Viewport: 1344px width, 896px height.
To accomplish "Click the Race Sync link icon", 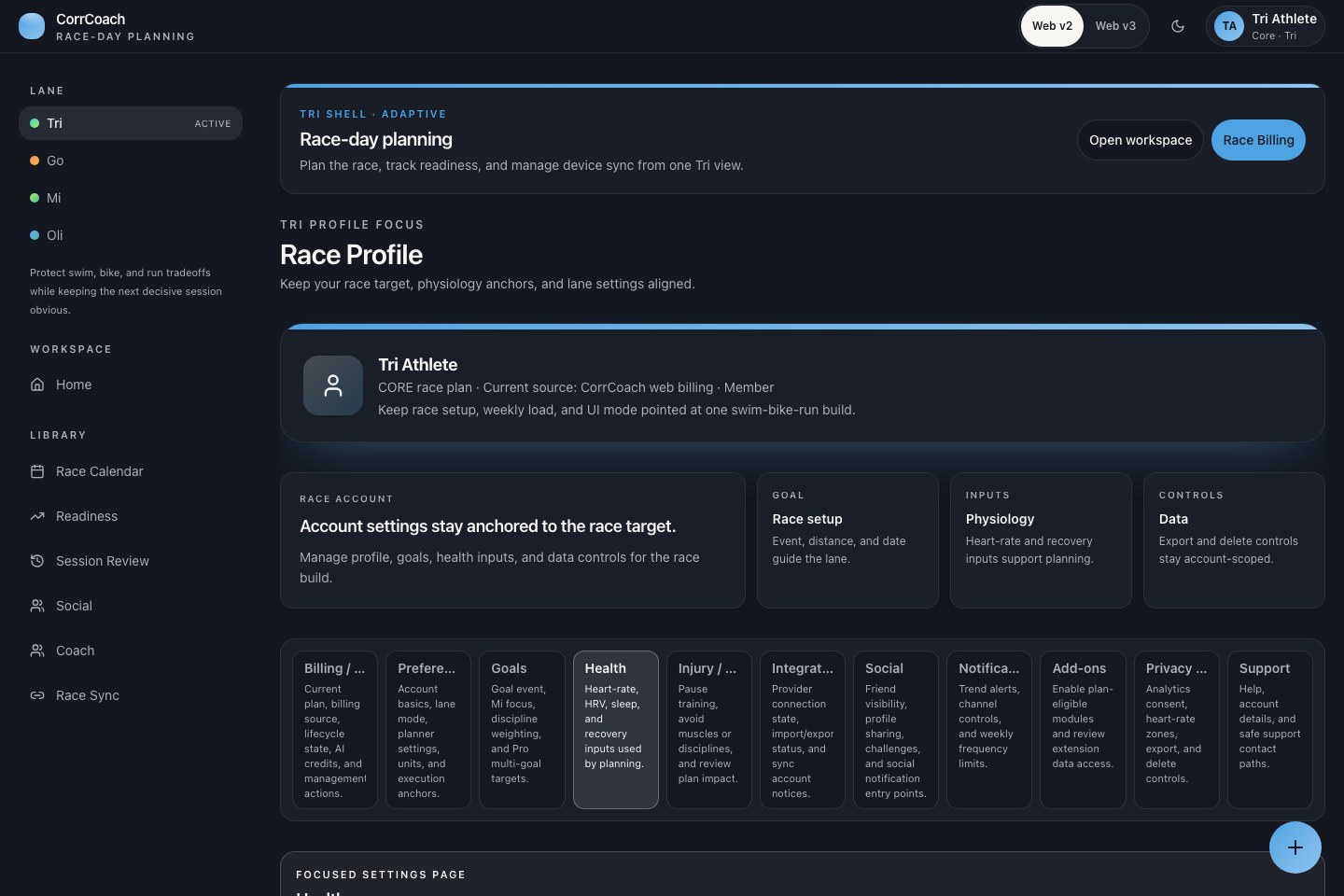I will coord(37,695).
